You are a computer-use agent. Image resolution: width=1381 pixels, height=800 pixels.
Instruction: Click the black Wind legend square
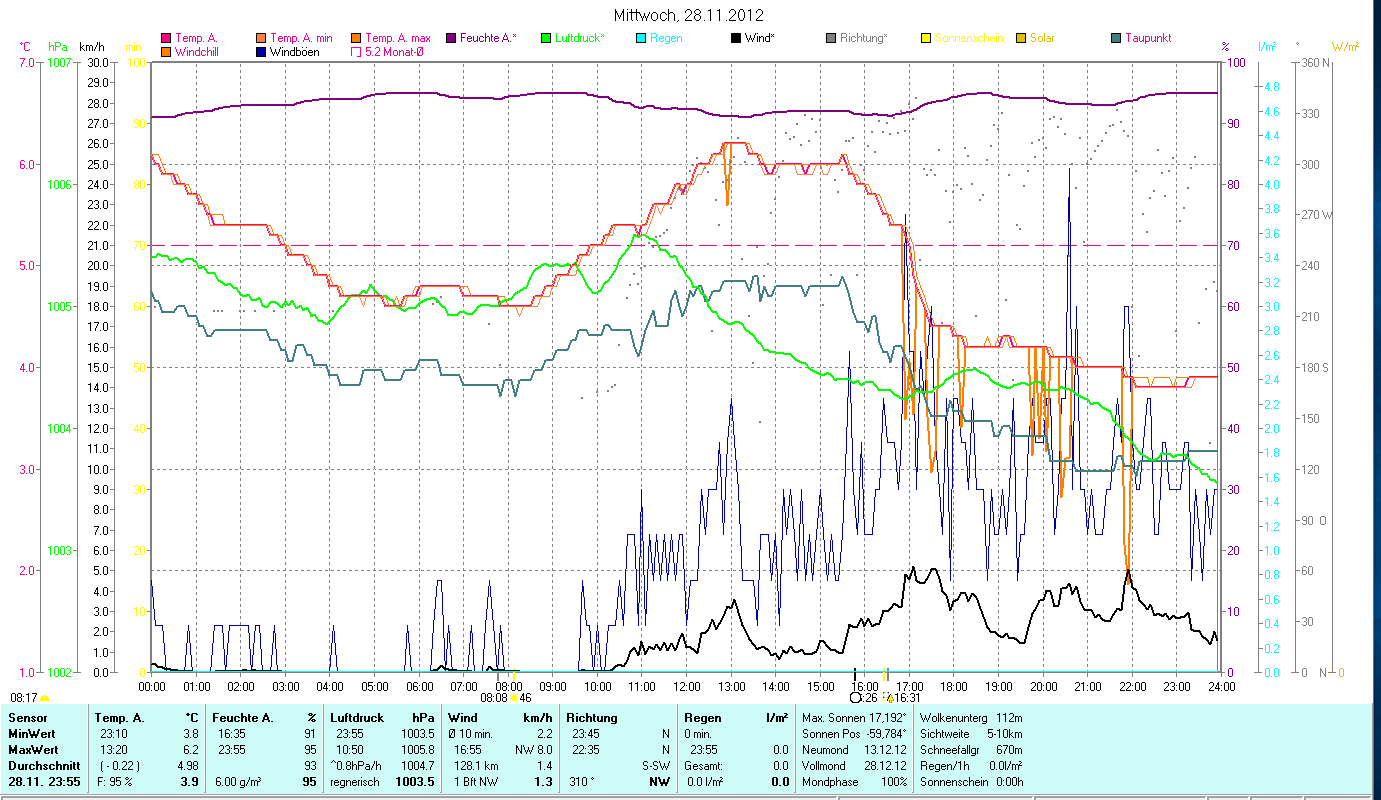point(736,39)
